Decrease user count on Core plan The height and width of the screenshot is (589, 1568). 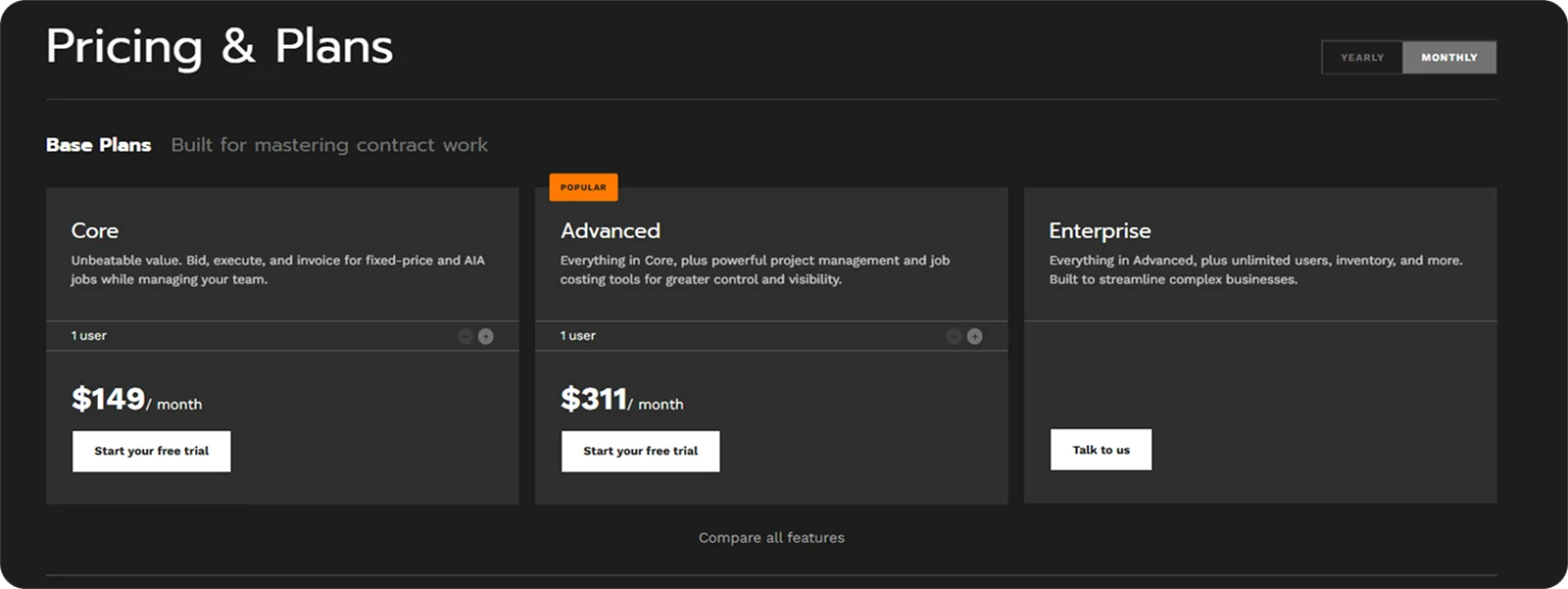pos(465,336)
